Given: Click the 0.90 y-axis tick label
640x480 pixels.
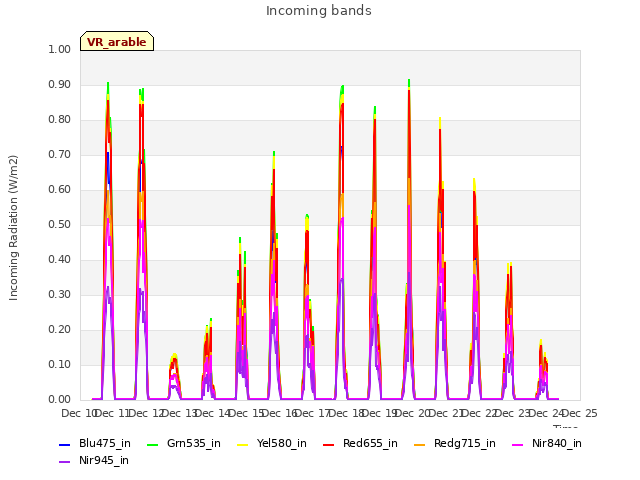Looking at the screenshot, I should point(60,84).
